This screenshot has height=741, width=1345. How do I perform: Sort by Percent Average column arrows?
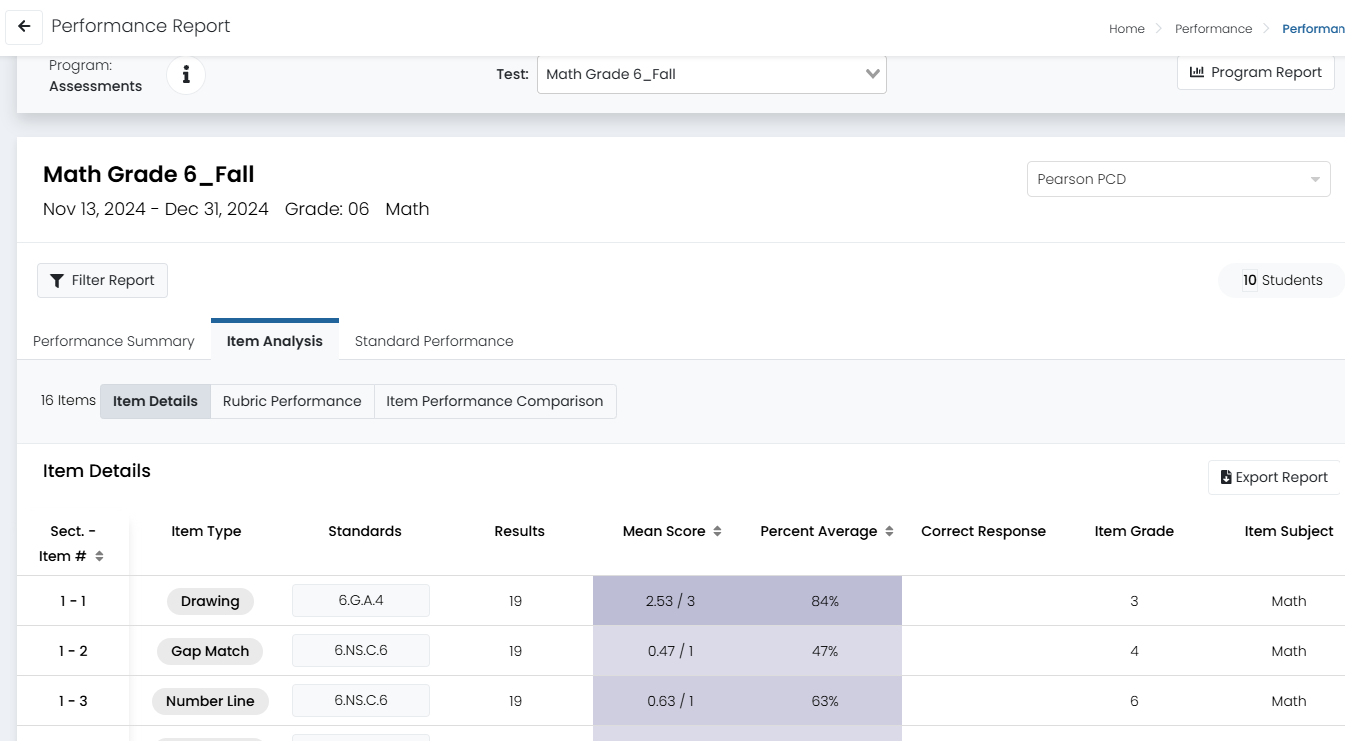(x=889, y=532)
